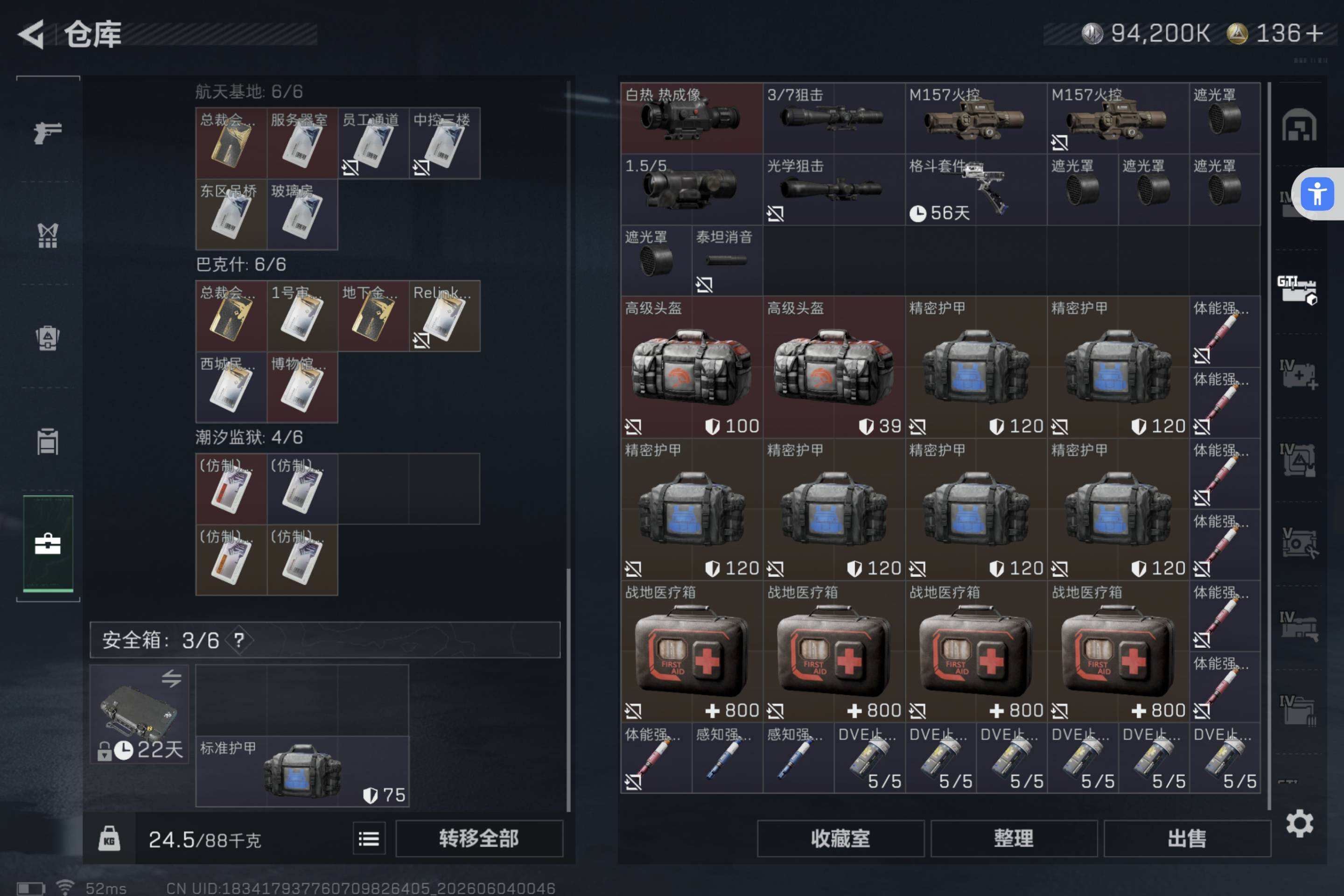Select the 光学狙击 scope item
This screenshot has width=1344, height=896.
(834, 189)
